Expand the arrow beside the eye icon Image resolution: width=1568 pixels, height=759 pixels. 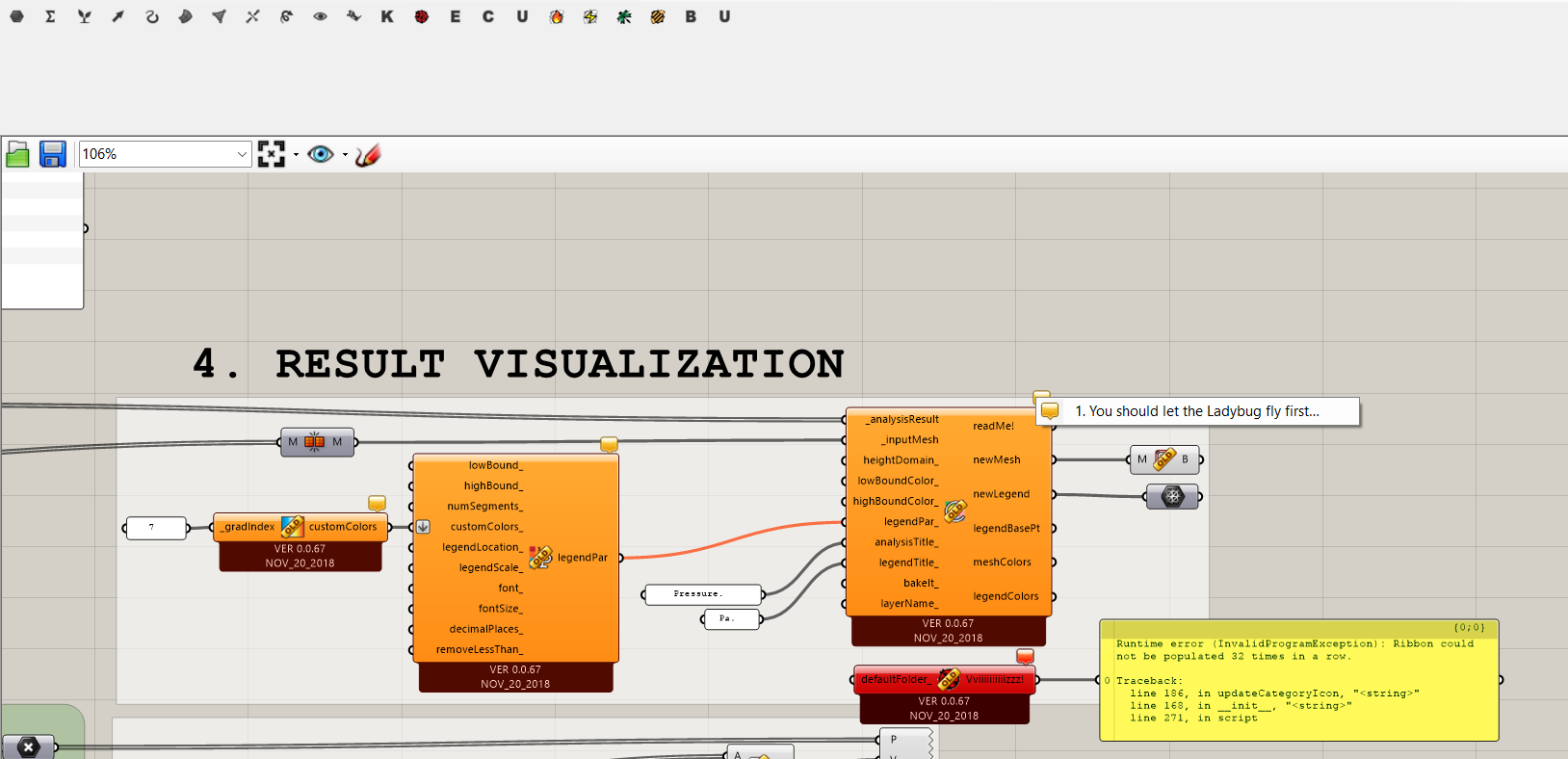click(345, 154)
